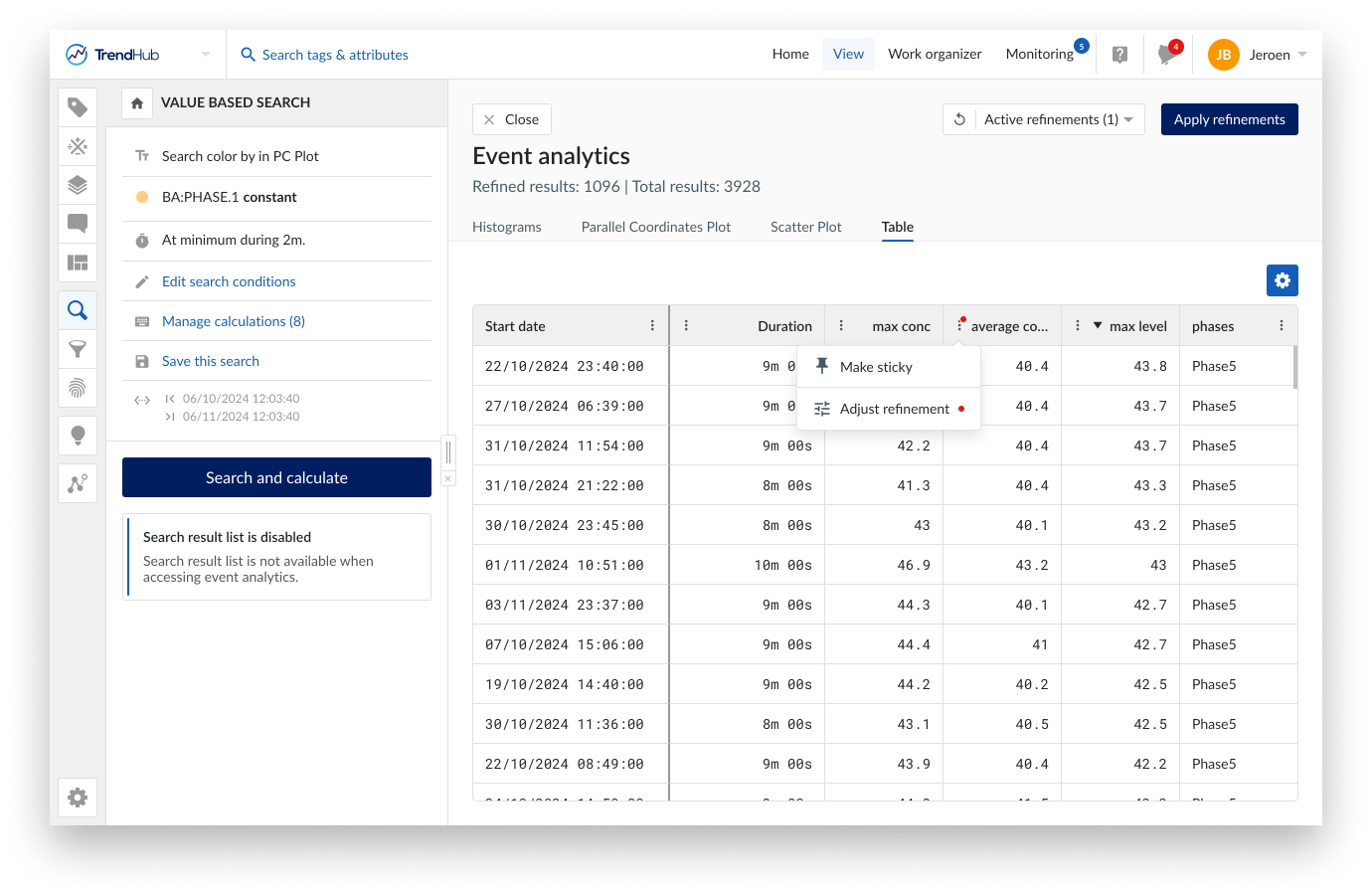Click Apply refinements button

(1229, 118)
